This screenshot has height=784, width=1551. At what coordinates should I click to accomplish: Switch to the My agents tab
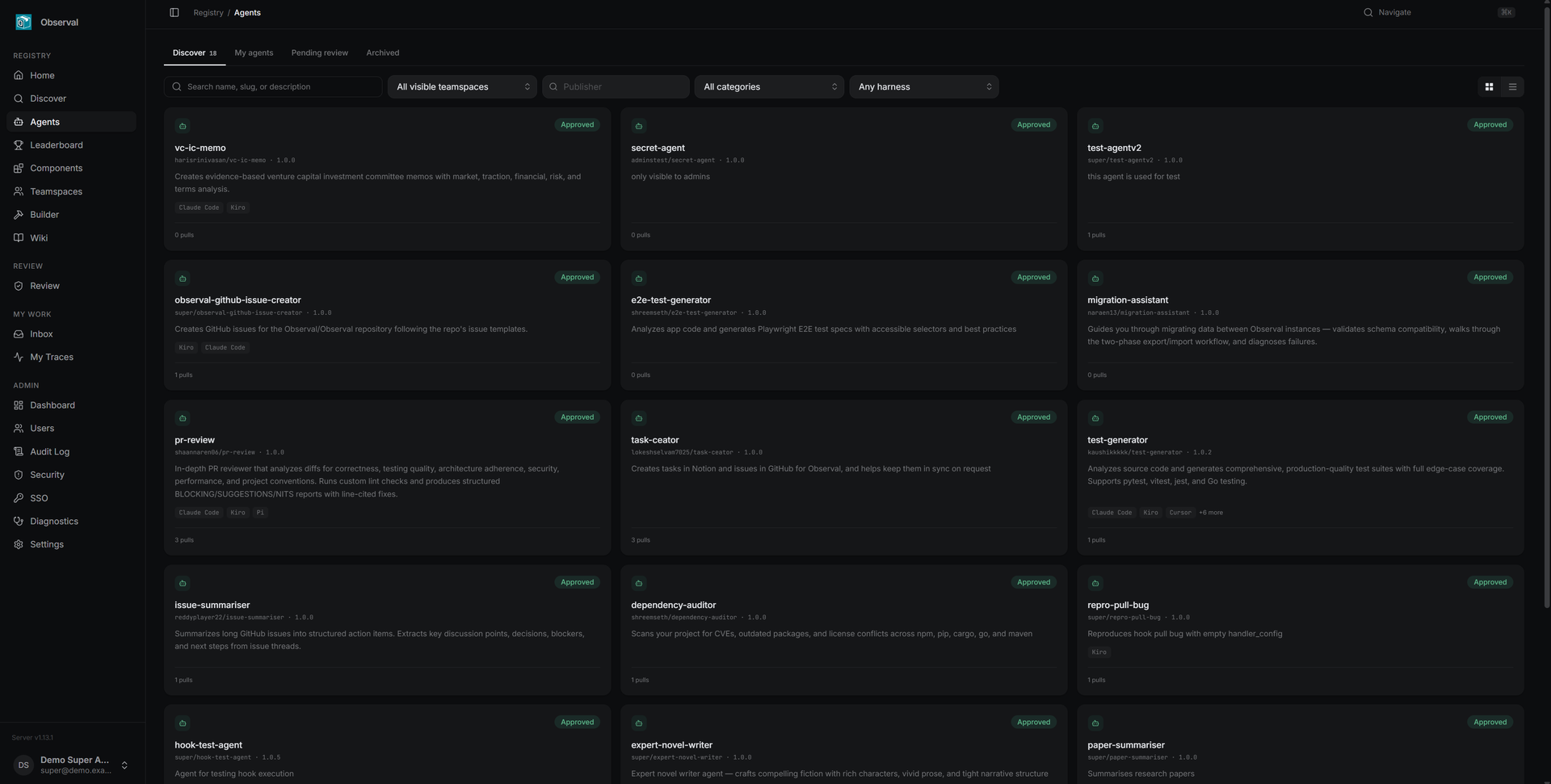click(254, 52)
